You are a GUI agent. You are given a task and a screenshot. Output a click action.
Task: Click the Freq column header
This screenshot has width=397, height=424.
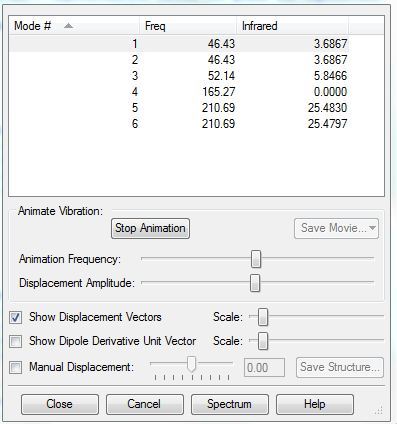click(188, 26)
